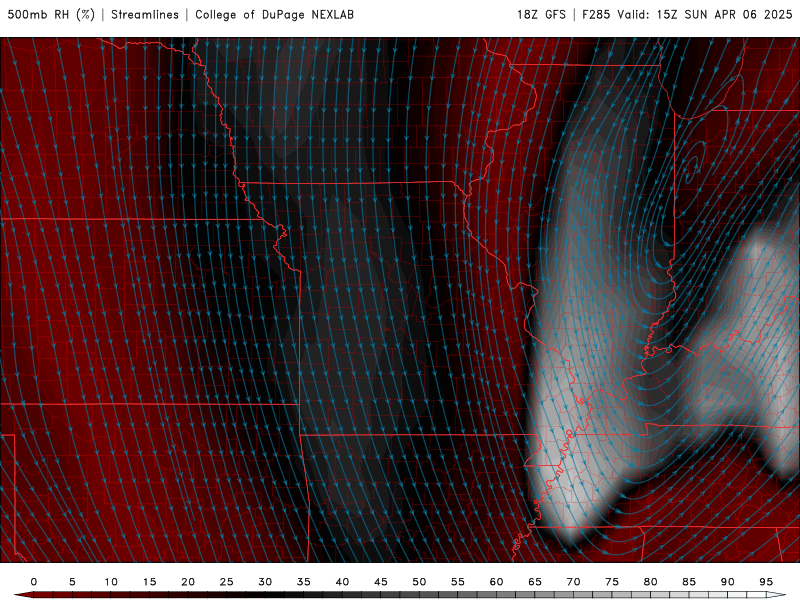Select the "20" value on the legend
Screen dimensions: 800x600
click(x=188, y=582)
